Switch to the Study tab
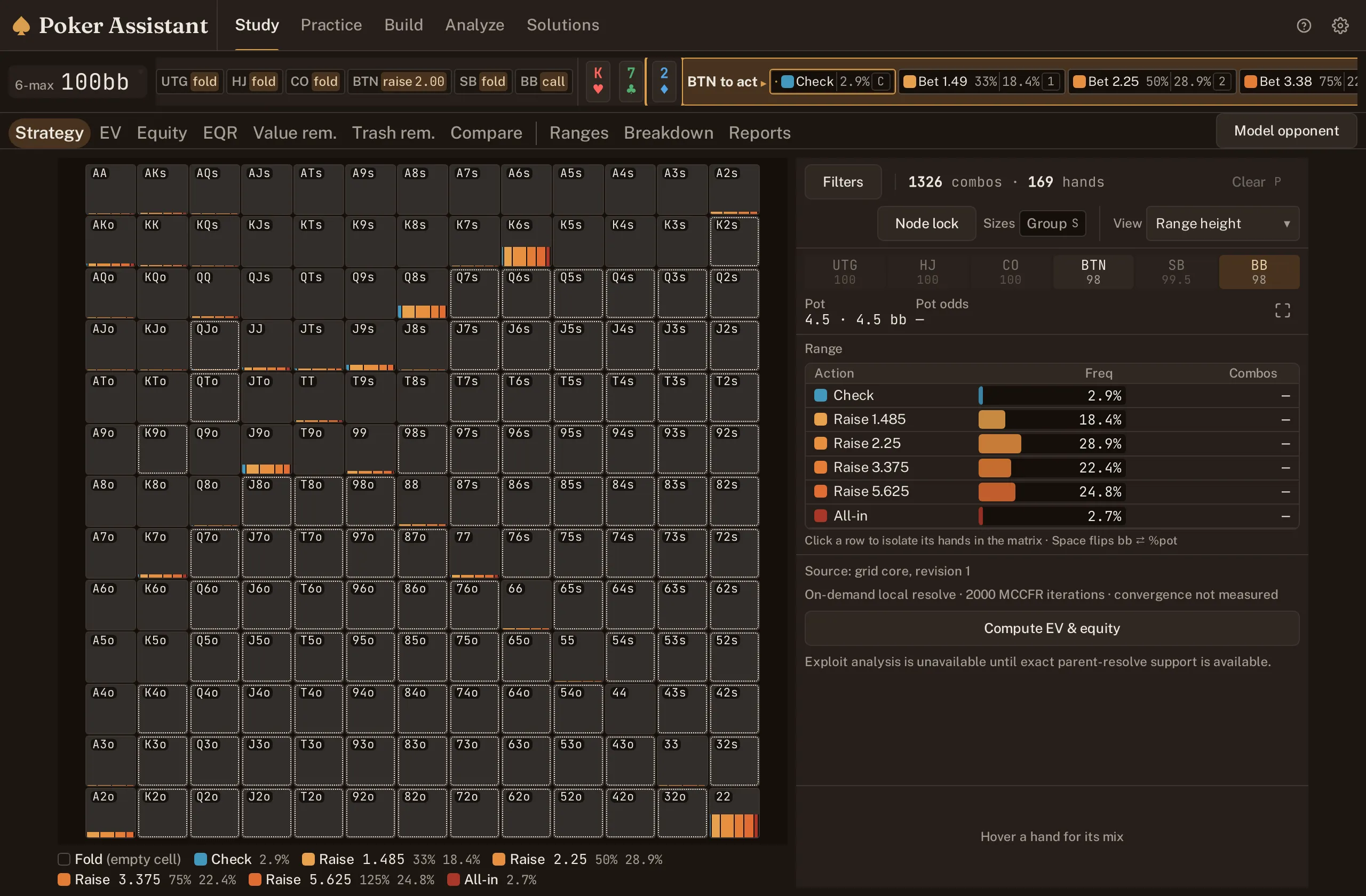Image resolution: width=1366 pixels, height=896 pixels. [x=257, y=25]
